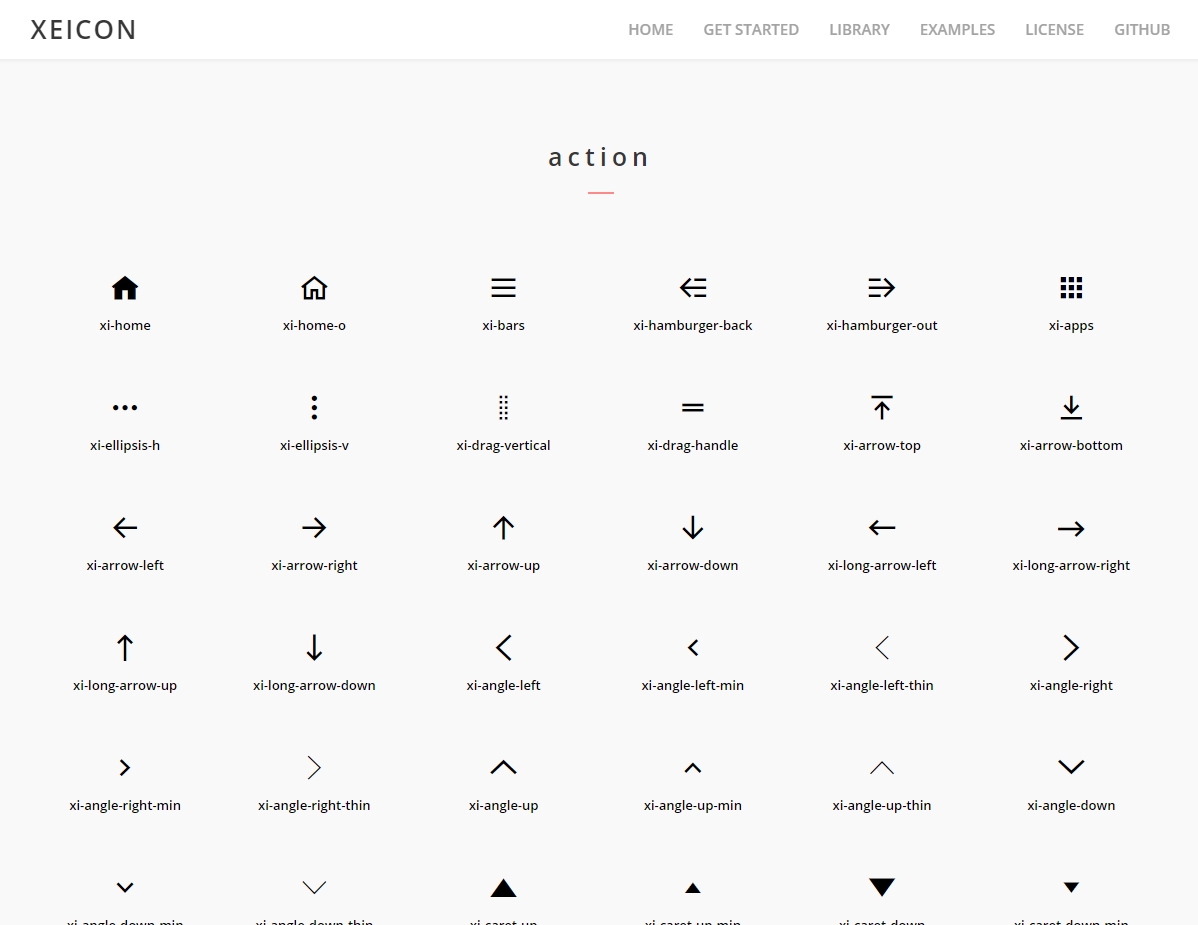
Task: Choose the xi-drag-vertical dotted icon
Action: (503, 408)
